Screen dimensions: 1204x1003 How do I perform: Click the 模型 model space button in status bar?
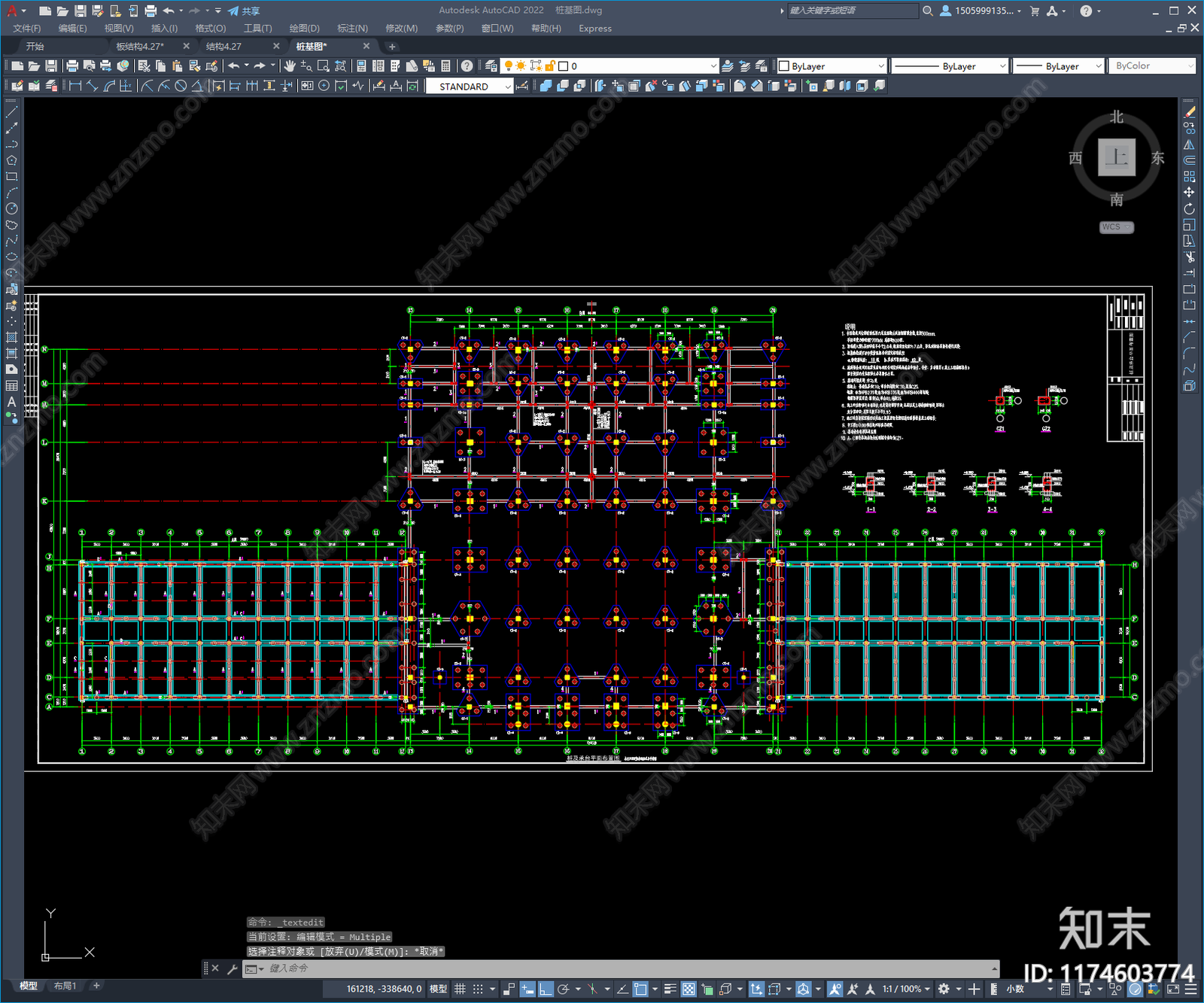[x=438, y=989]
